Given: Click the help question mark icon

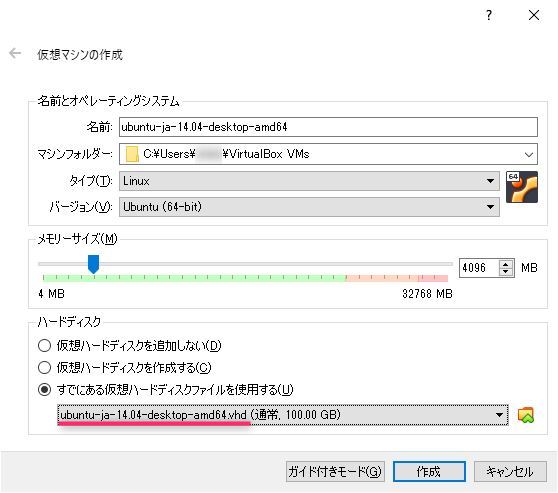Looking at the screenshot, I should (489, 15).
